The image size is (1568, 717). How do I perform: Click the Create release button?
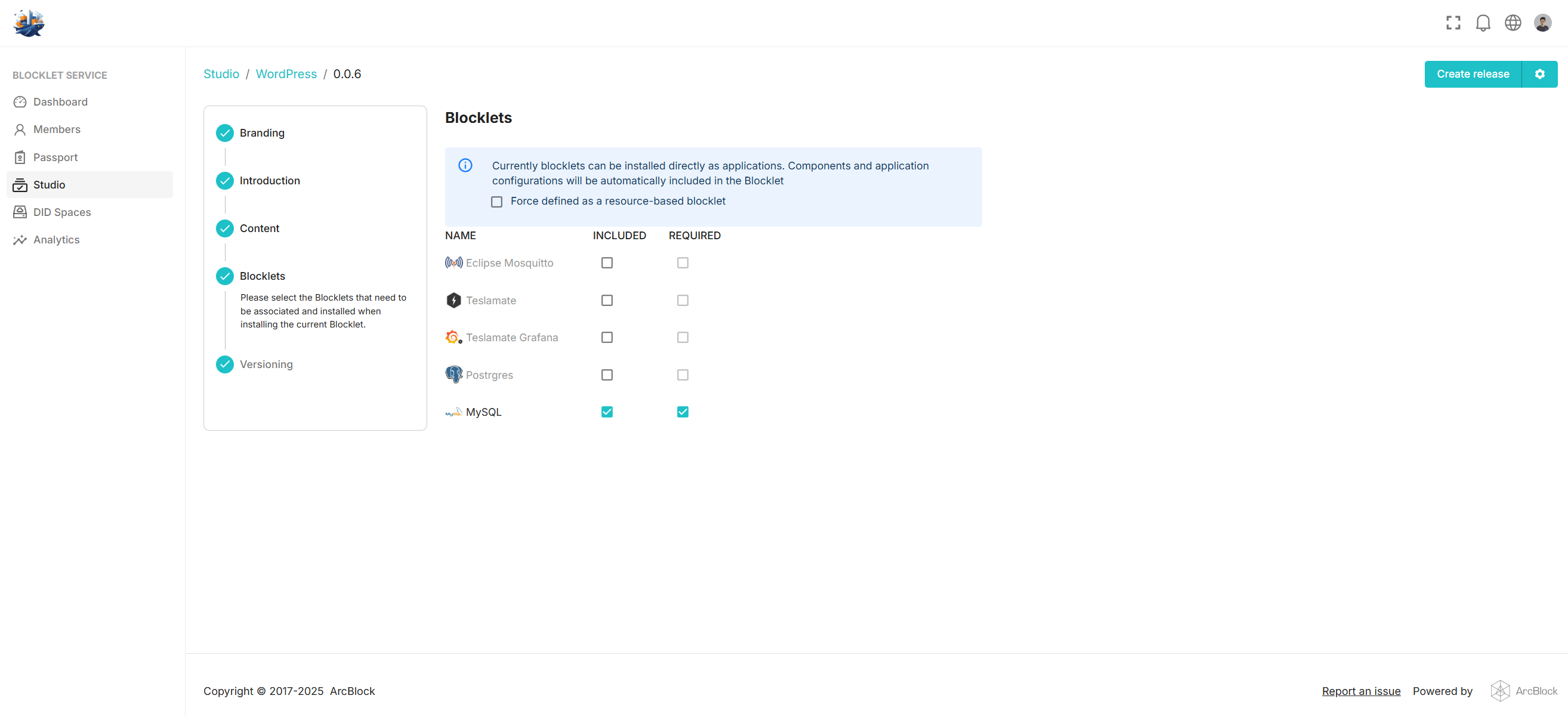point(1473,74)
